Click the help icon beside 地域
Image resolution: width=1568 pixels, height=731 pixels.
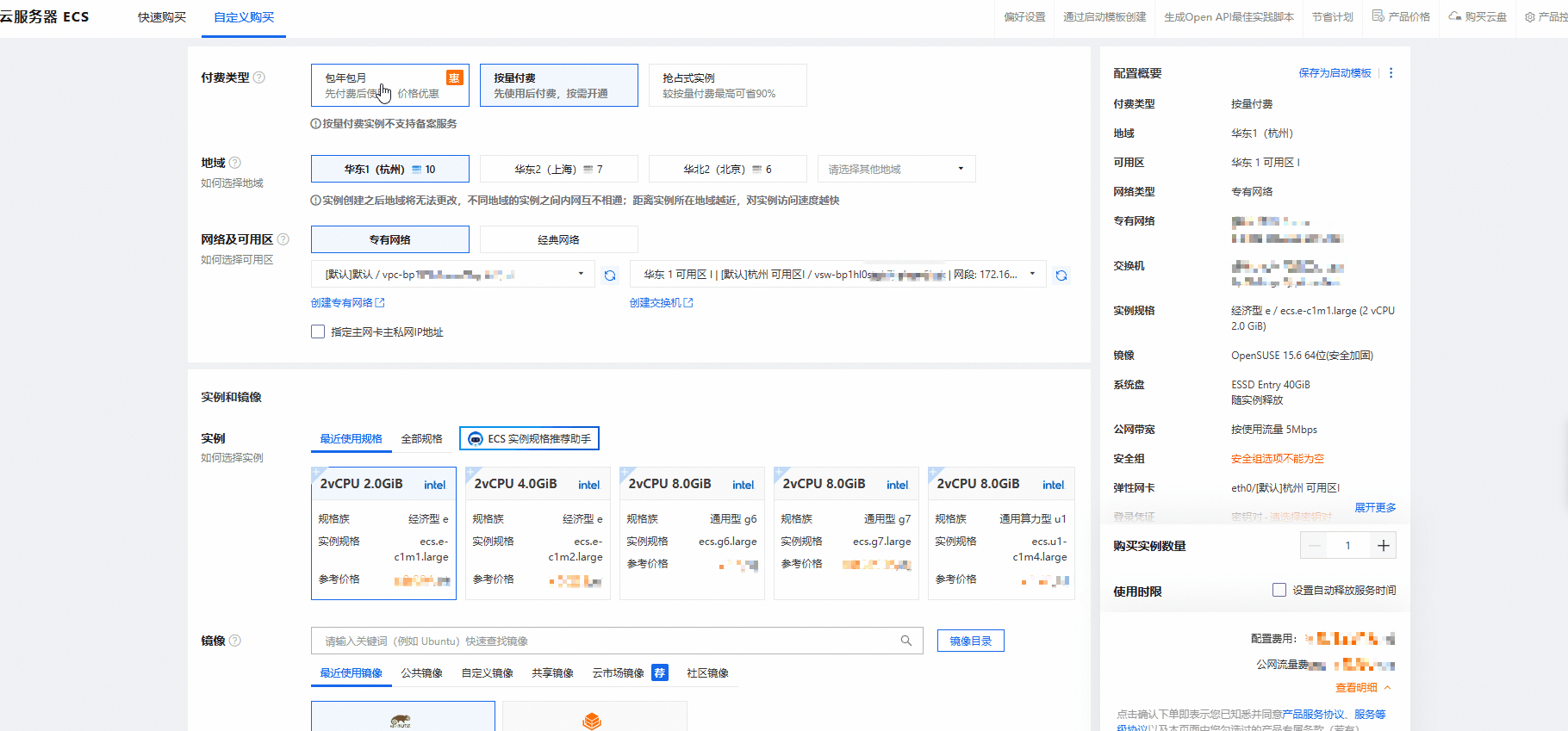[235, 163]
